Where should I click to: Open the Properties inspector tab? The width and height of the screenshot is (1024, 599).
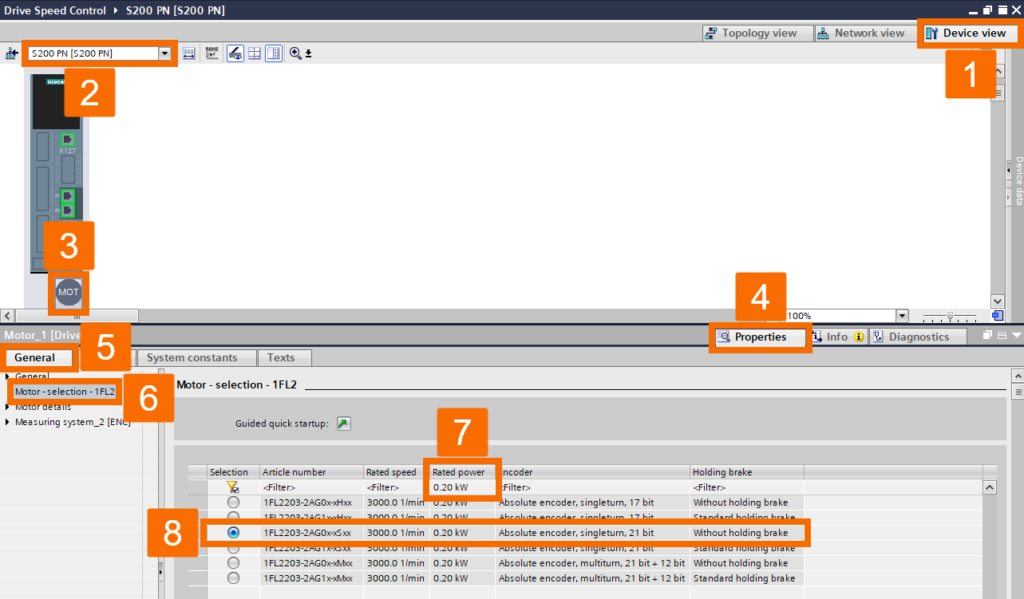(x=760, y=337)
